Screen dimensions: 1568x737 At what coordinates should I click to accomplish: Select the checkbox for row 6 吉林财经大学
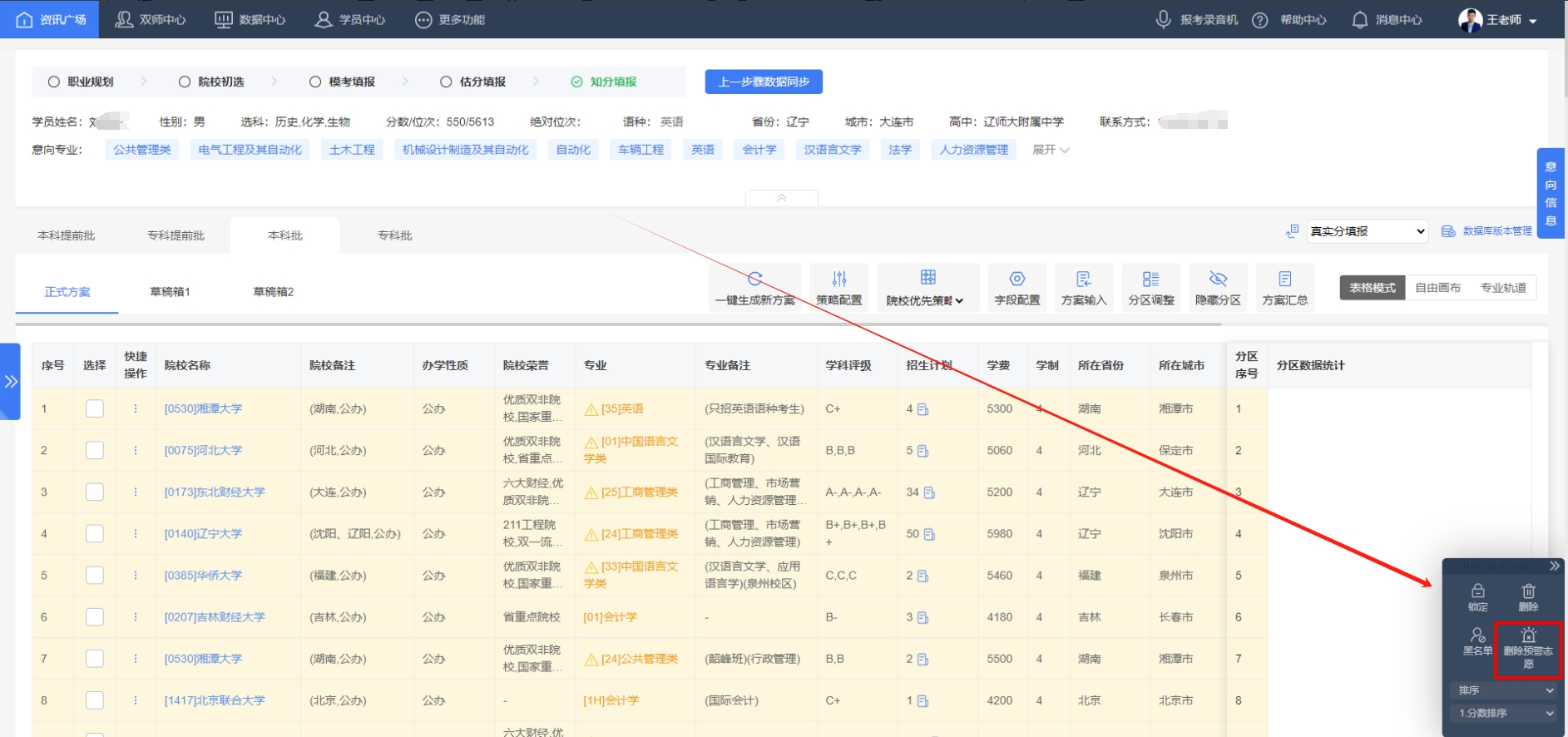tap(95, 616)
